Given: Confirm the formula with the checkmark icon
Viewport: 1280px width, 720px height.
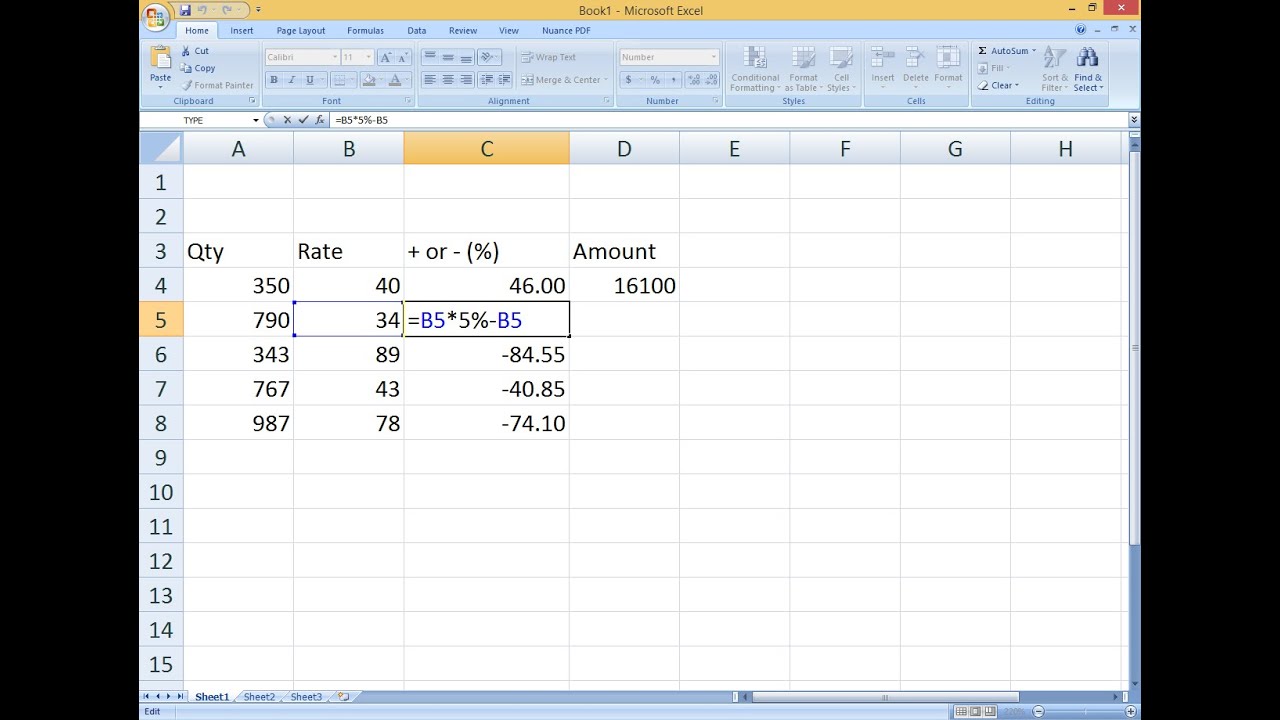Looking at the screenshot, I should click(304, 120).
